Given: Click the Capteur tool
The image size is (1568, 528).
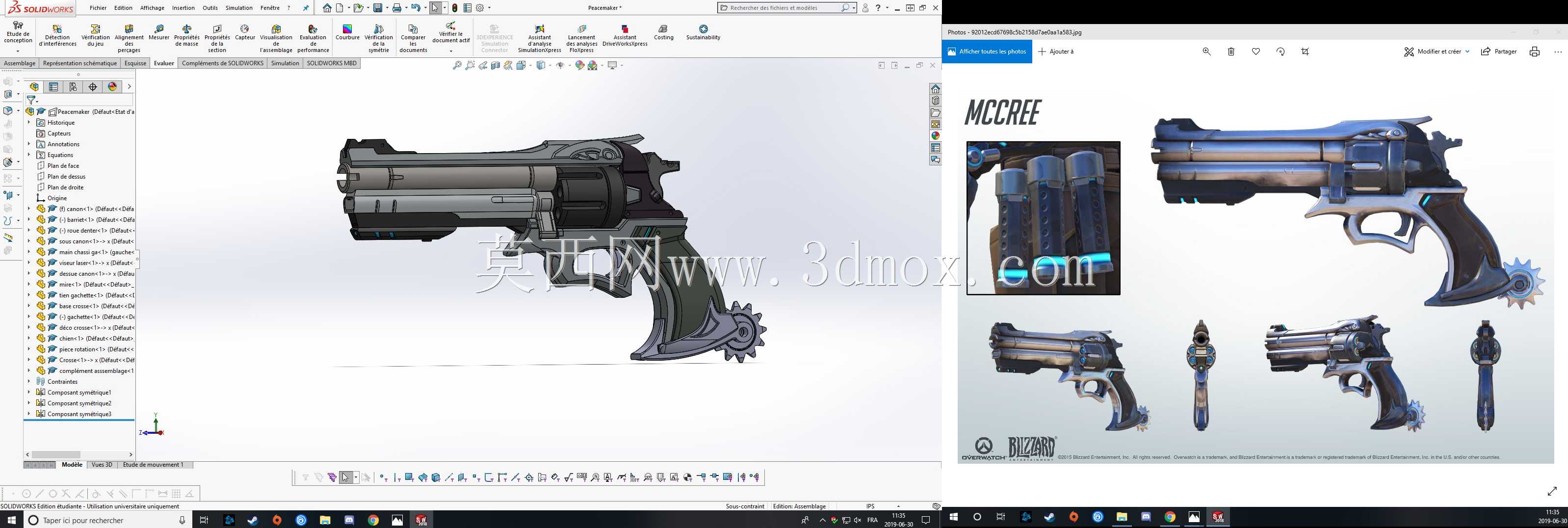Looking at the screenshot, I should click(245, 33).
